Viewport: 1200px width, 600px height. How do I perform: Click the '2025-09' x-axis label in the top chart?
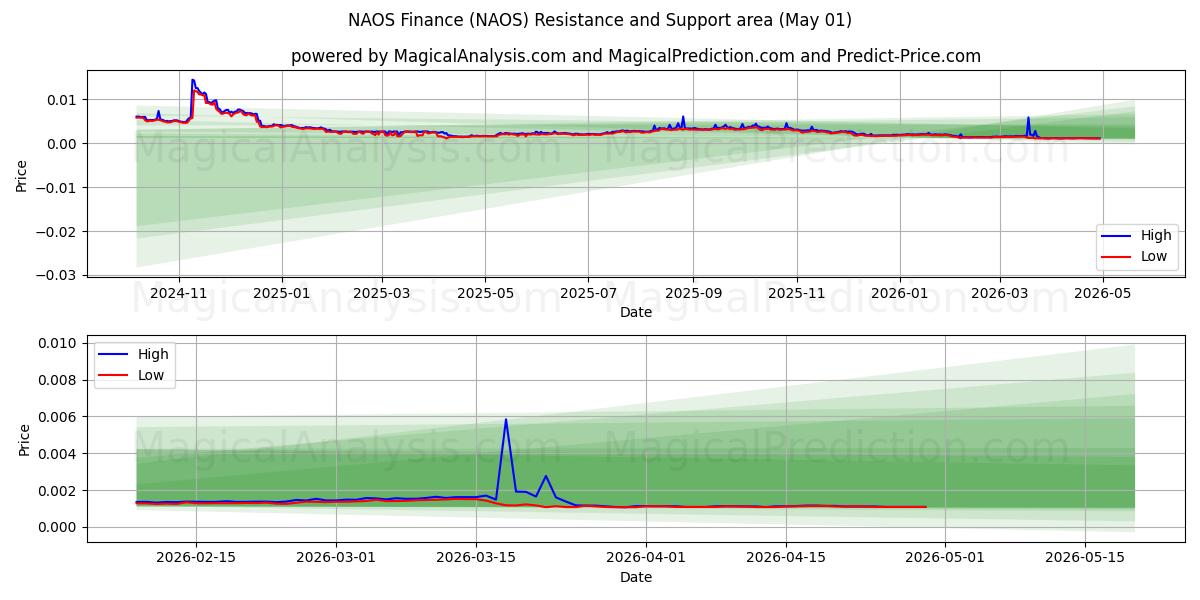(x=693, y=293)
